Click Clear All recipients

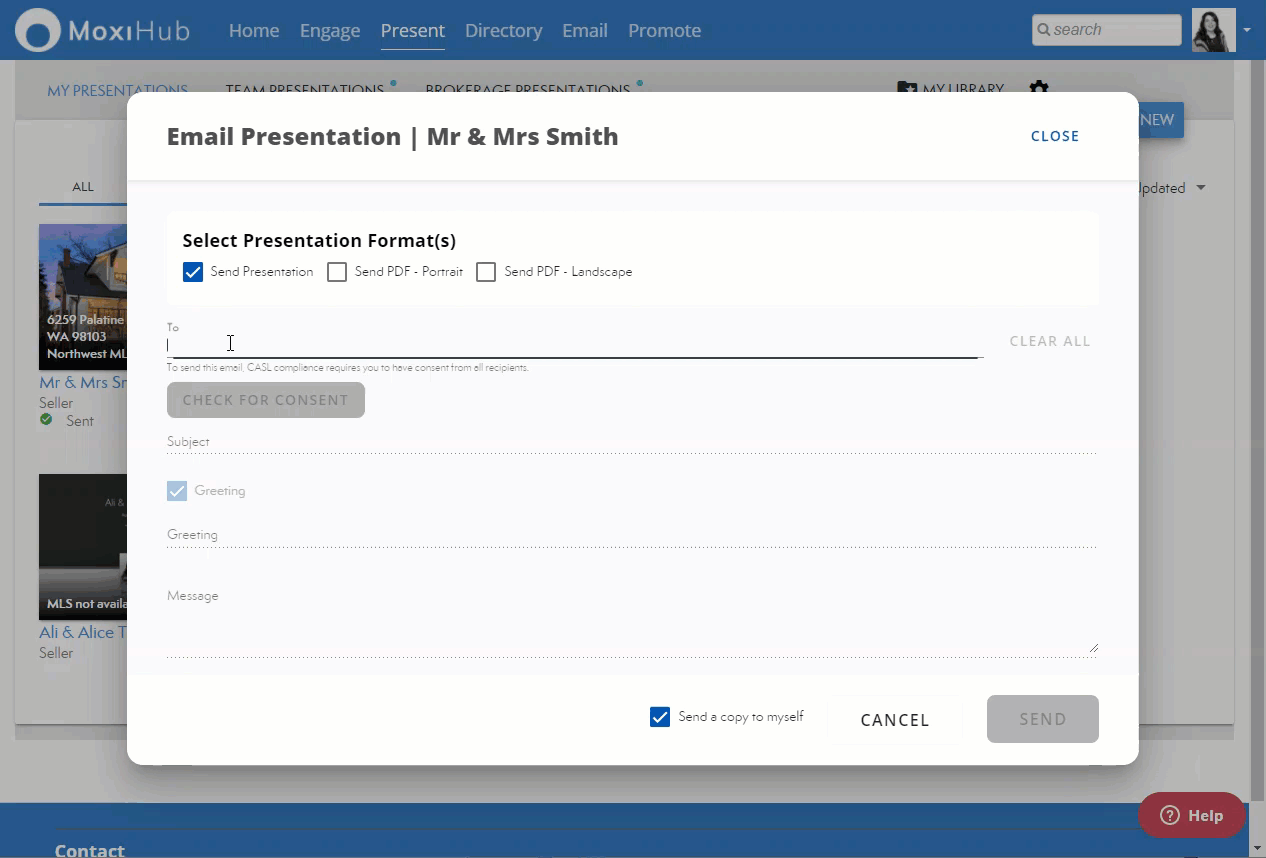1050,341
